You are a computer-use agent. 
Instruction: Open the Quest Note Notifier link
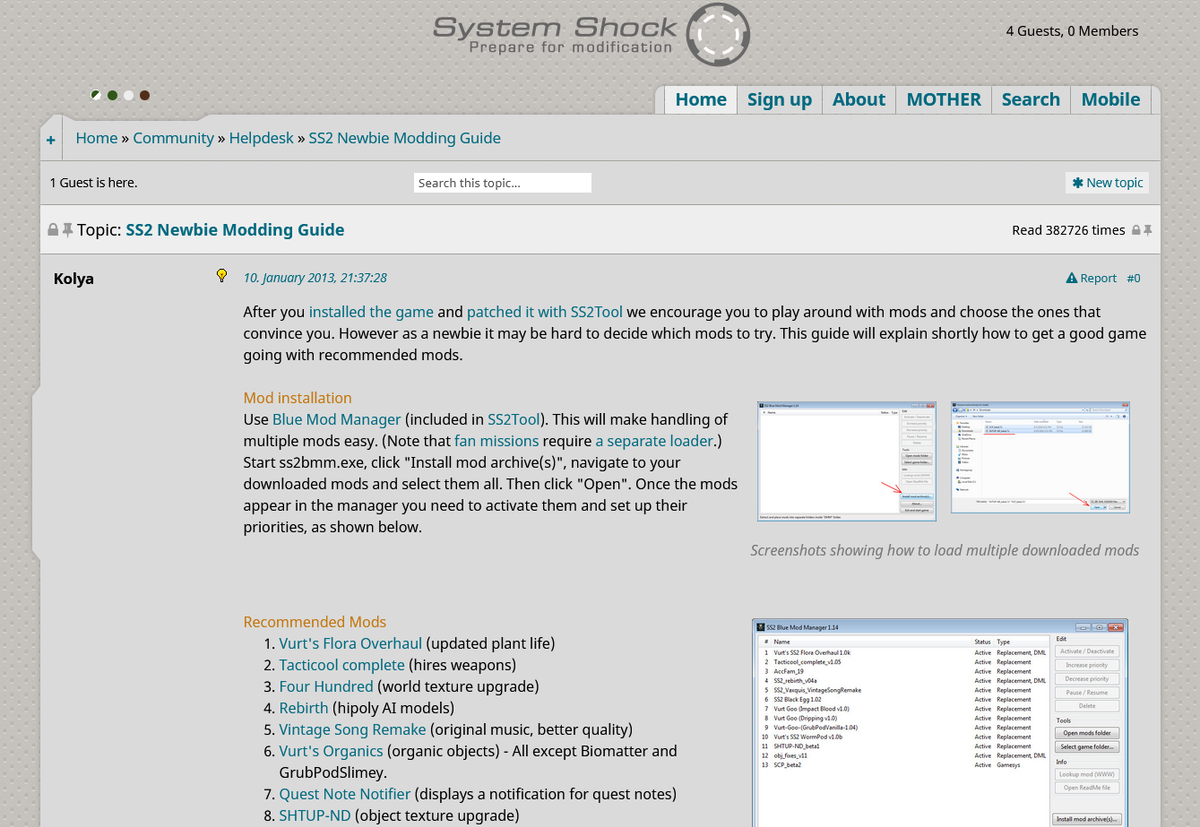[x=345, y=794]
